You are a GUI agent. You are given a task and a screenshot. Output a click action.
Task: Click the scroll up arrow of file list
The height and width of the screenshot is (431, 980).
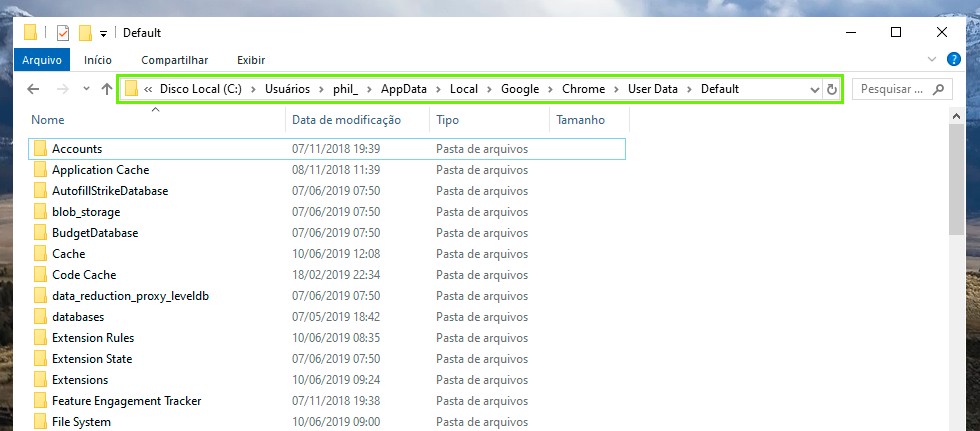pyautogui.click(x=956, y=116)
